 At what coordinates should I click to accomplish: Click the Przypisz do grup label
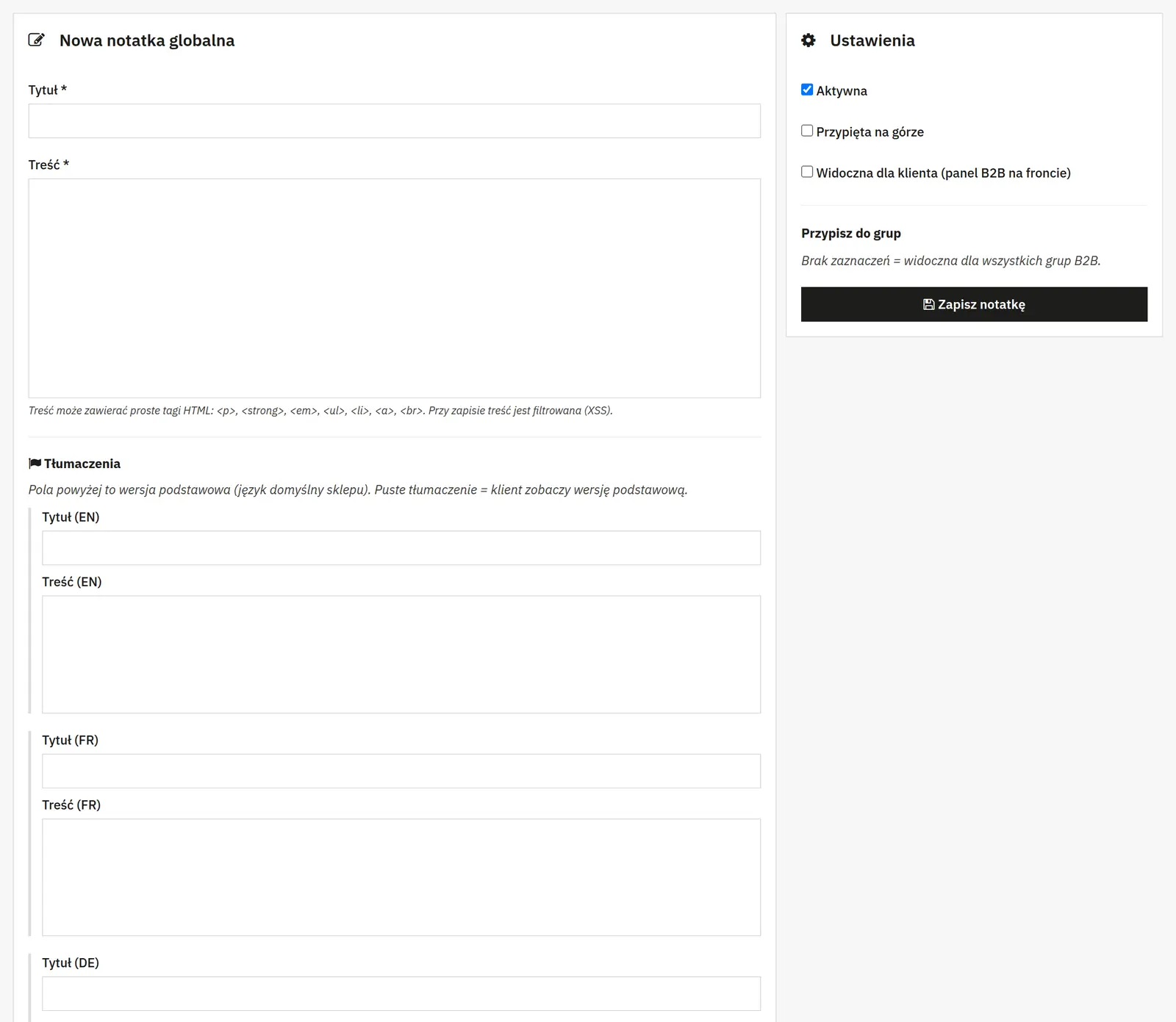pos(851,234)
